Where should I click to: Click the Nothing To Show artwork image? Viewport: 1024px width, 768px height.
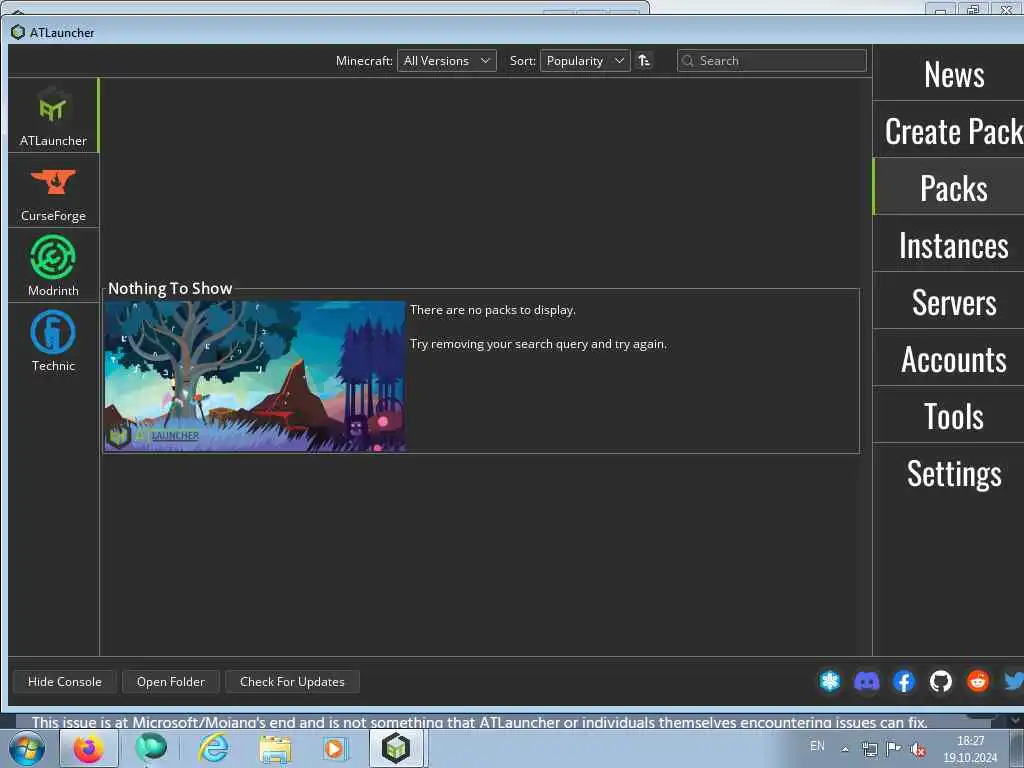[255, 376]
